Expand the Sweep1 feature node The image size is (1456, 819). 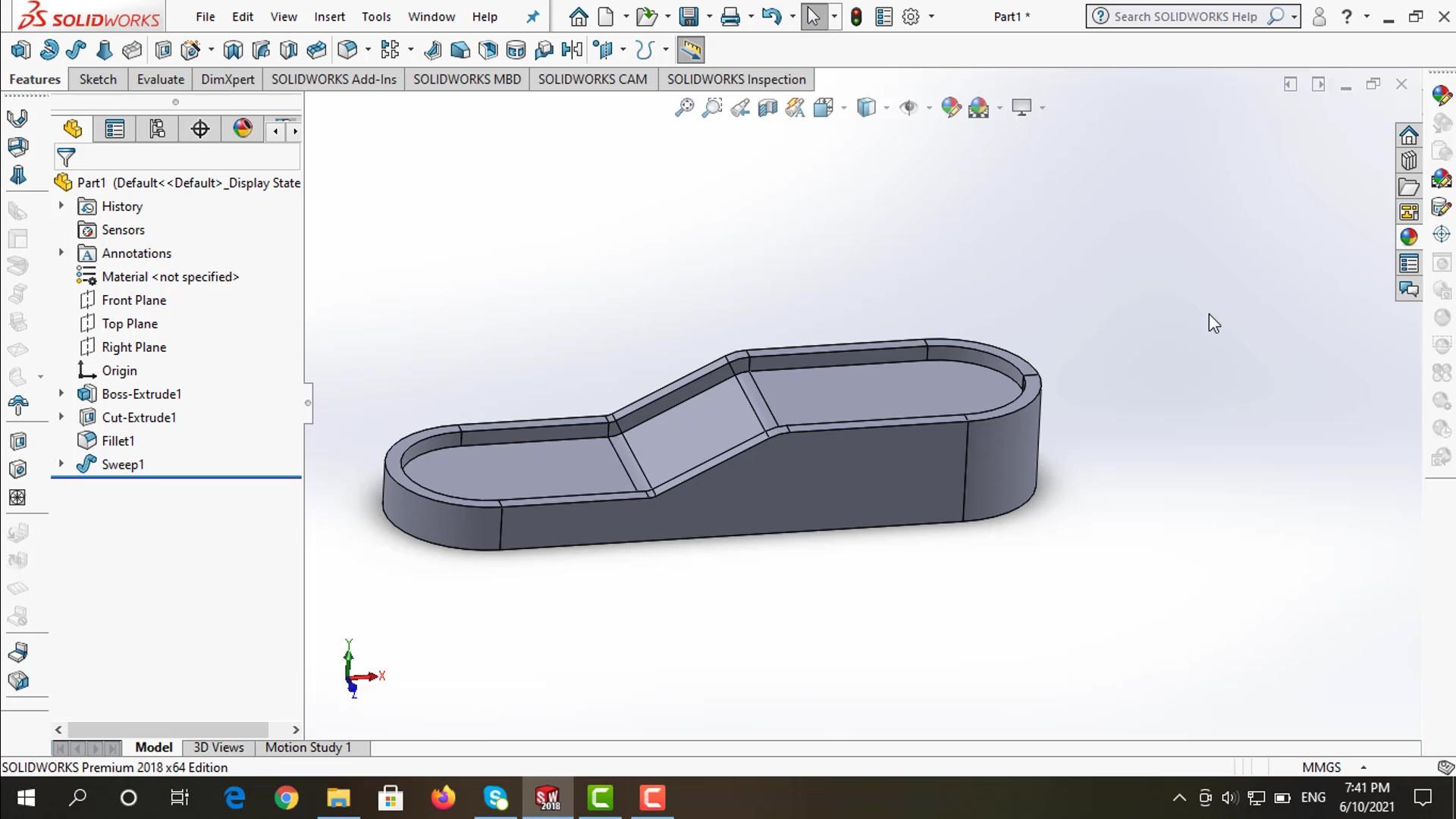pos(61,464)
